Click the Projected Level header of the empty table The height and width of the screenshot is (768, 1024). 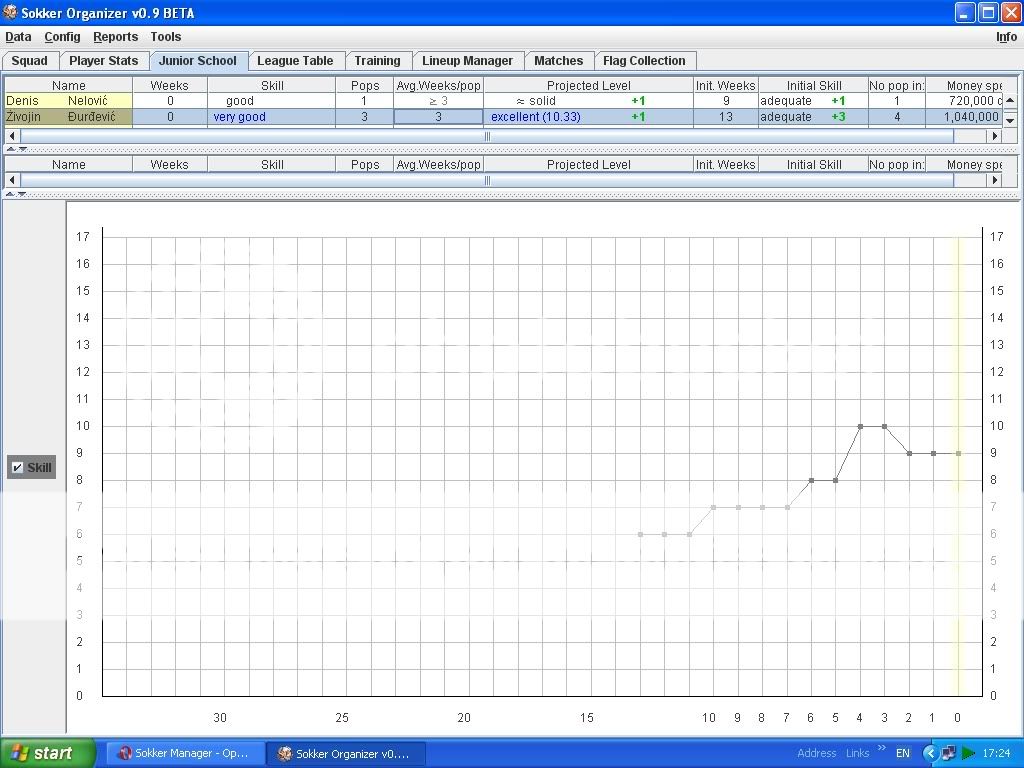(588, 165)
